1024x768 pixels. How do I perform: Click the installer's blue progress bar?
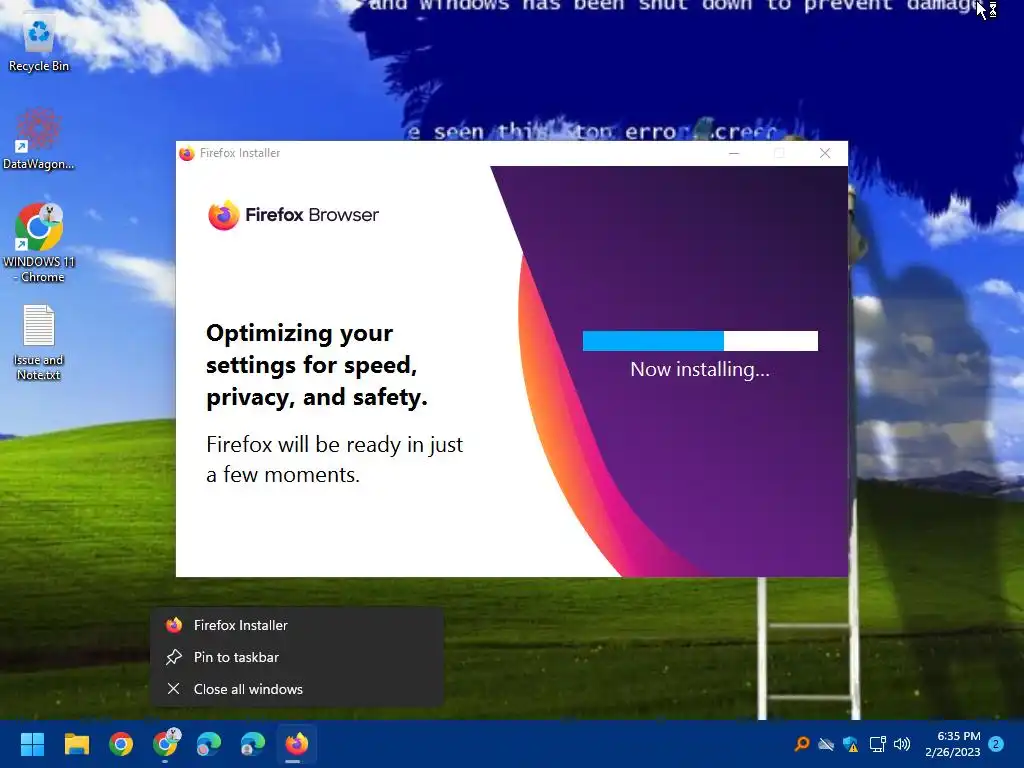point(700,341)
